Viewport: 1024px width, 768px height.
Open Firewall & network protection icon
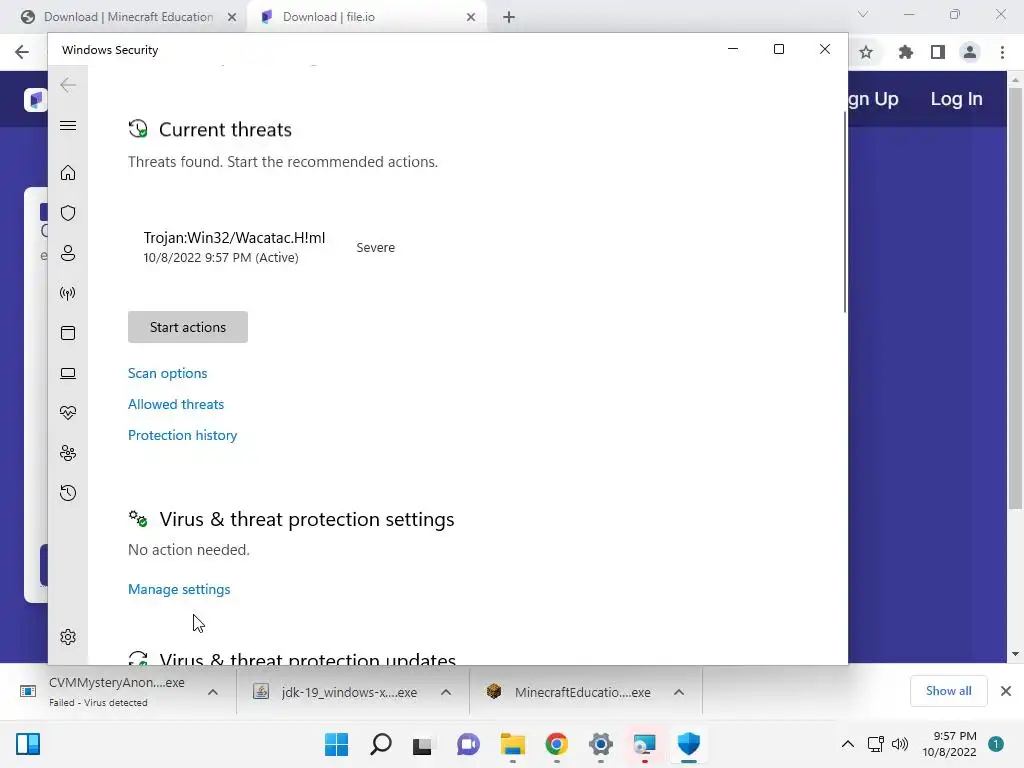click(x=68, y=293)
